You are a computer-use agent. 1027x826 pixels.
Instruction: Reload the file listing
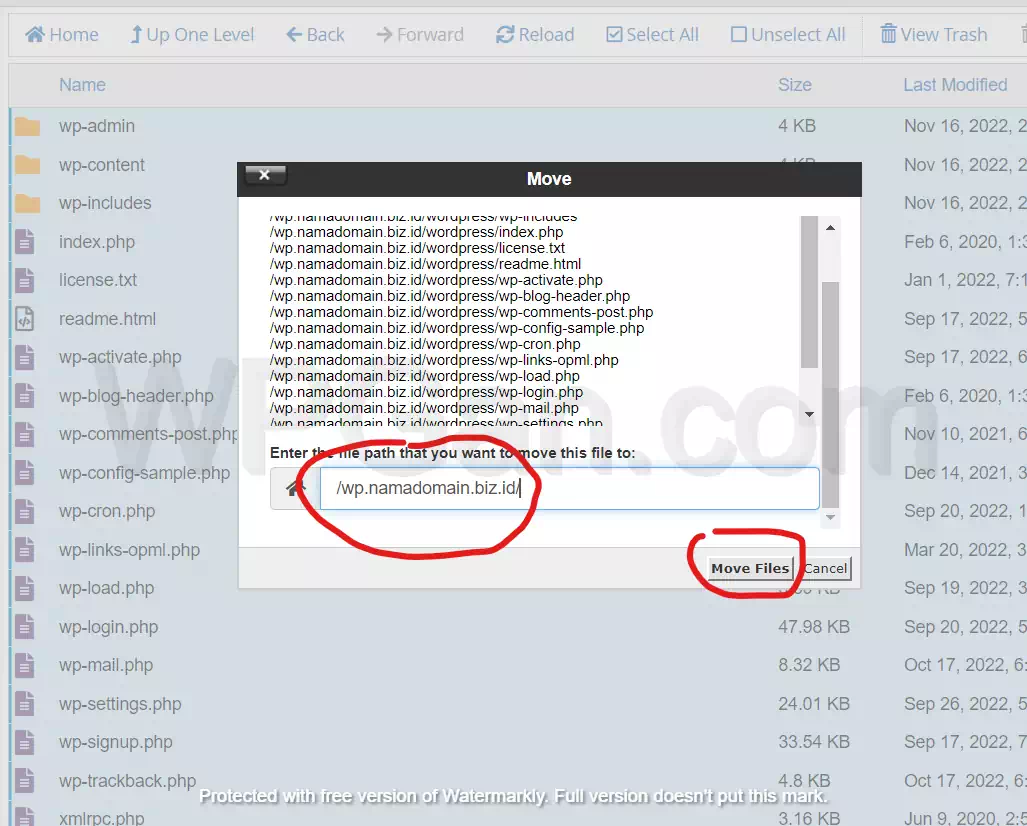click(535, 35)
